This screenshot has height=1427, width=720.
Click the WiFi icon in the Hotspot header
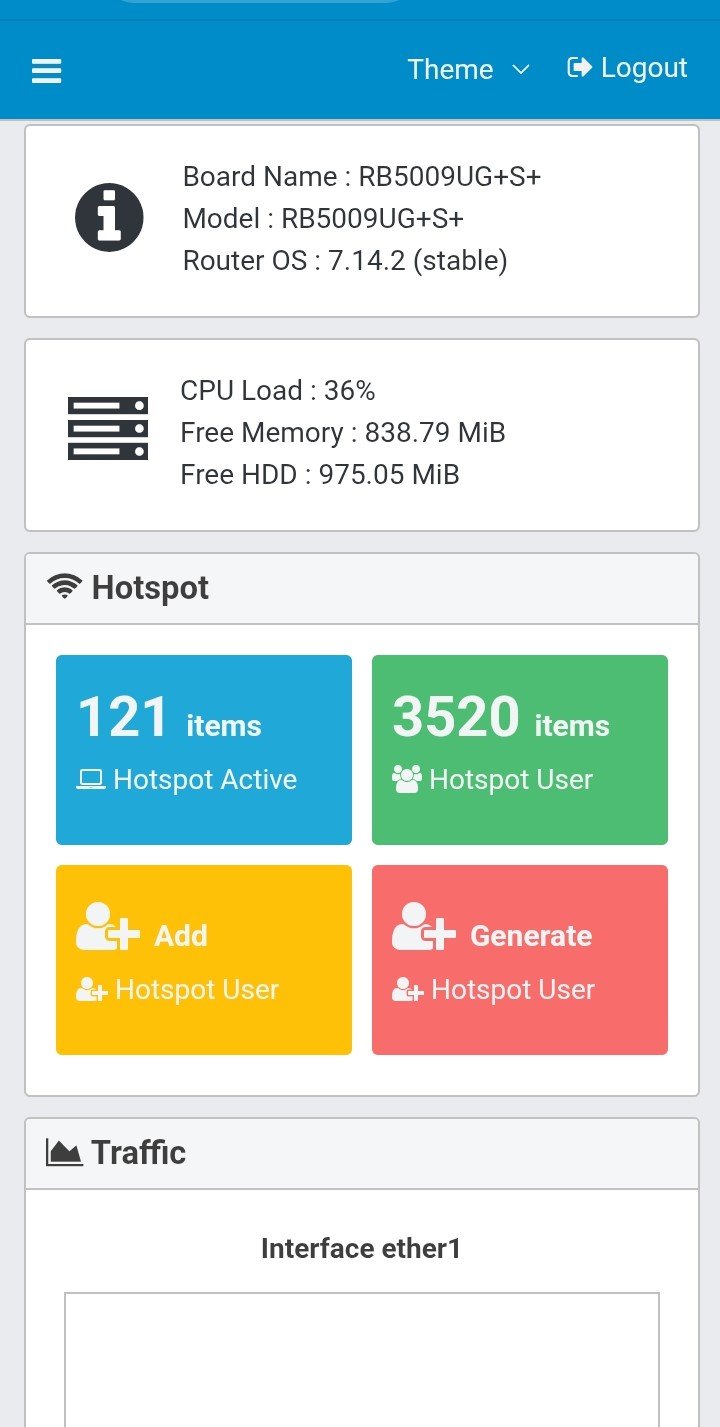pyautogui.click(x=62, y=587)
